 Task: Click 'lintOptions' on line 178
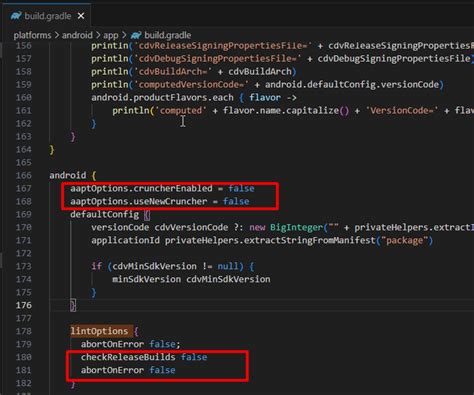pos(99,331)
